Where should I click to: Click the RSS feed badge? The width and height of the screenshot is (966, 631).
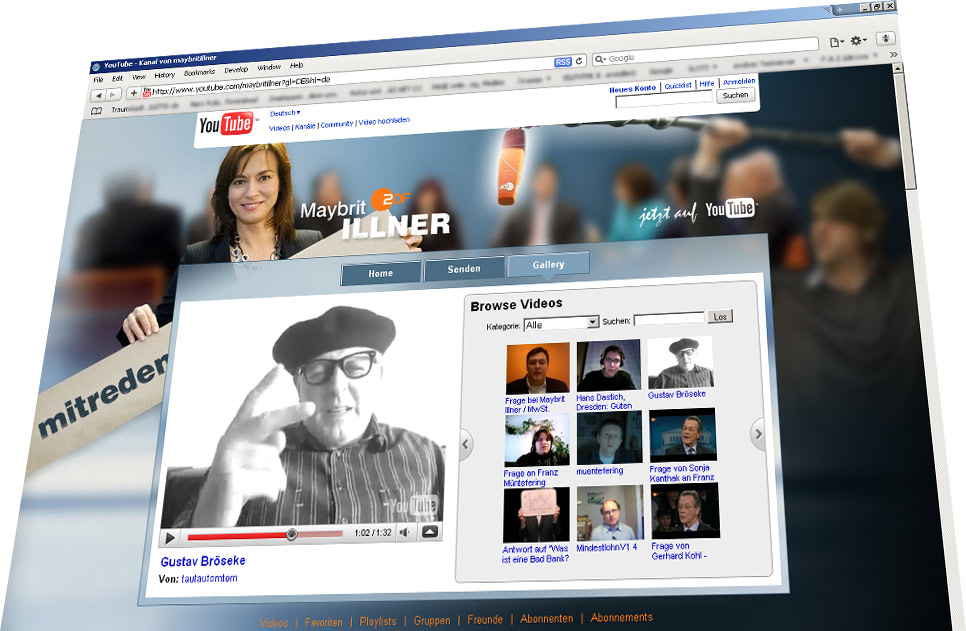pos(563,62)
